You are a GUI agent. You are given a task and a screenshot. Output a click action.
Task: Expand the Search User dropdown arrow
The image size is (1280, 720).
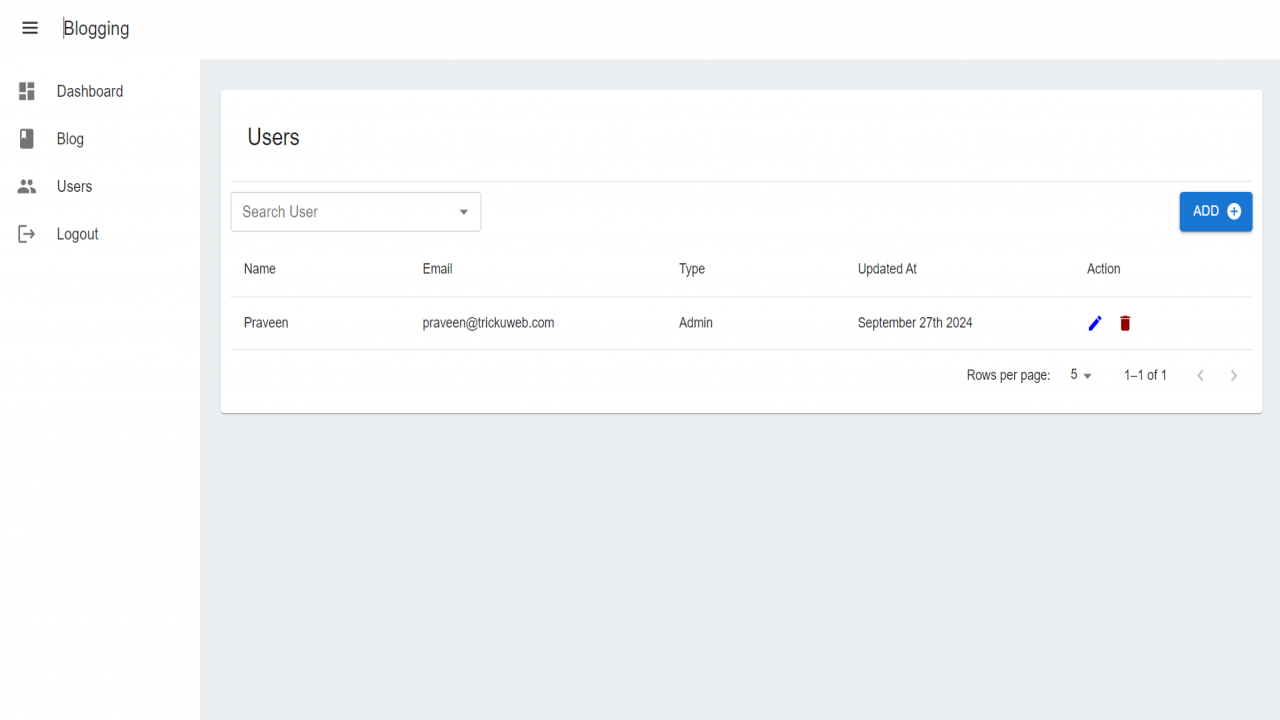click(x=464, y=212)
